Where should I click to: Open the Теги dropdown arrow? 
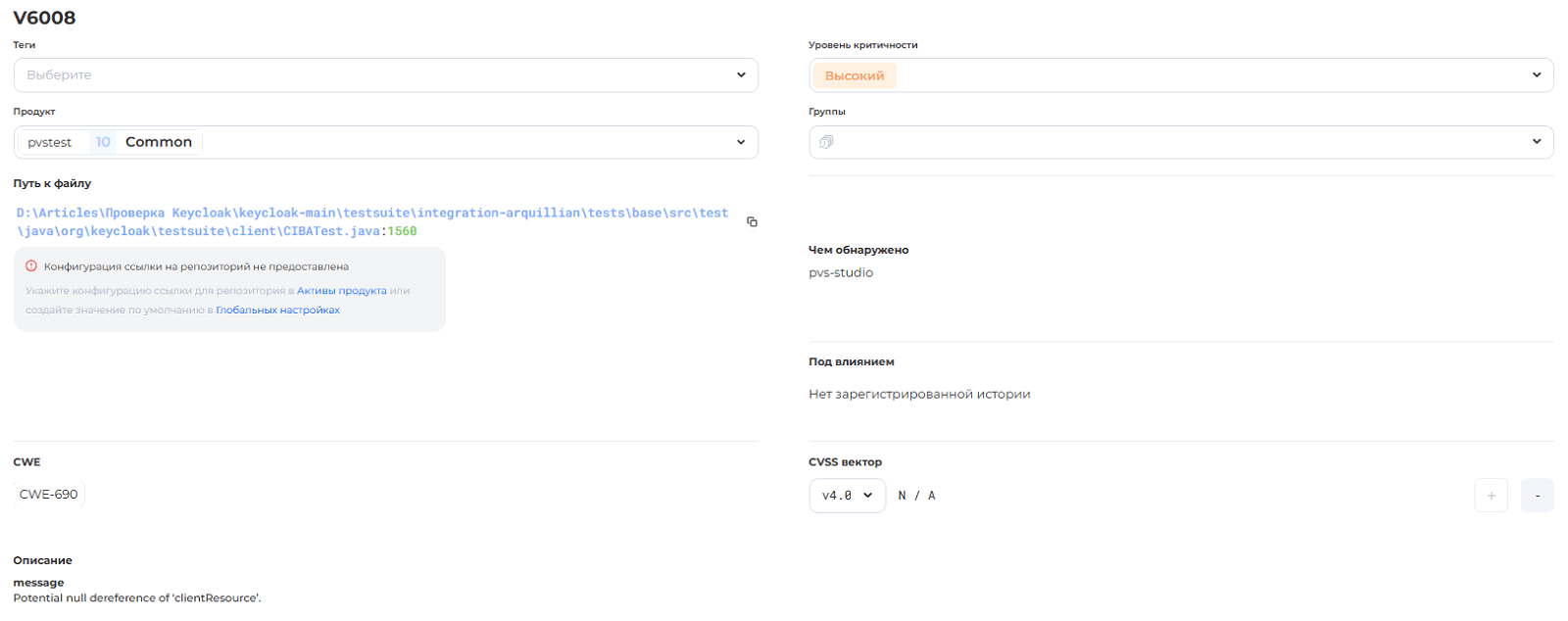[741, 75]
